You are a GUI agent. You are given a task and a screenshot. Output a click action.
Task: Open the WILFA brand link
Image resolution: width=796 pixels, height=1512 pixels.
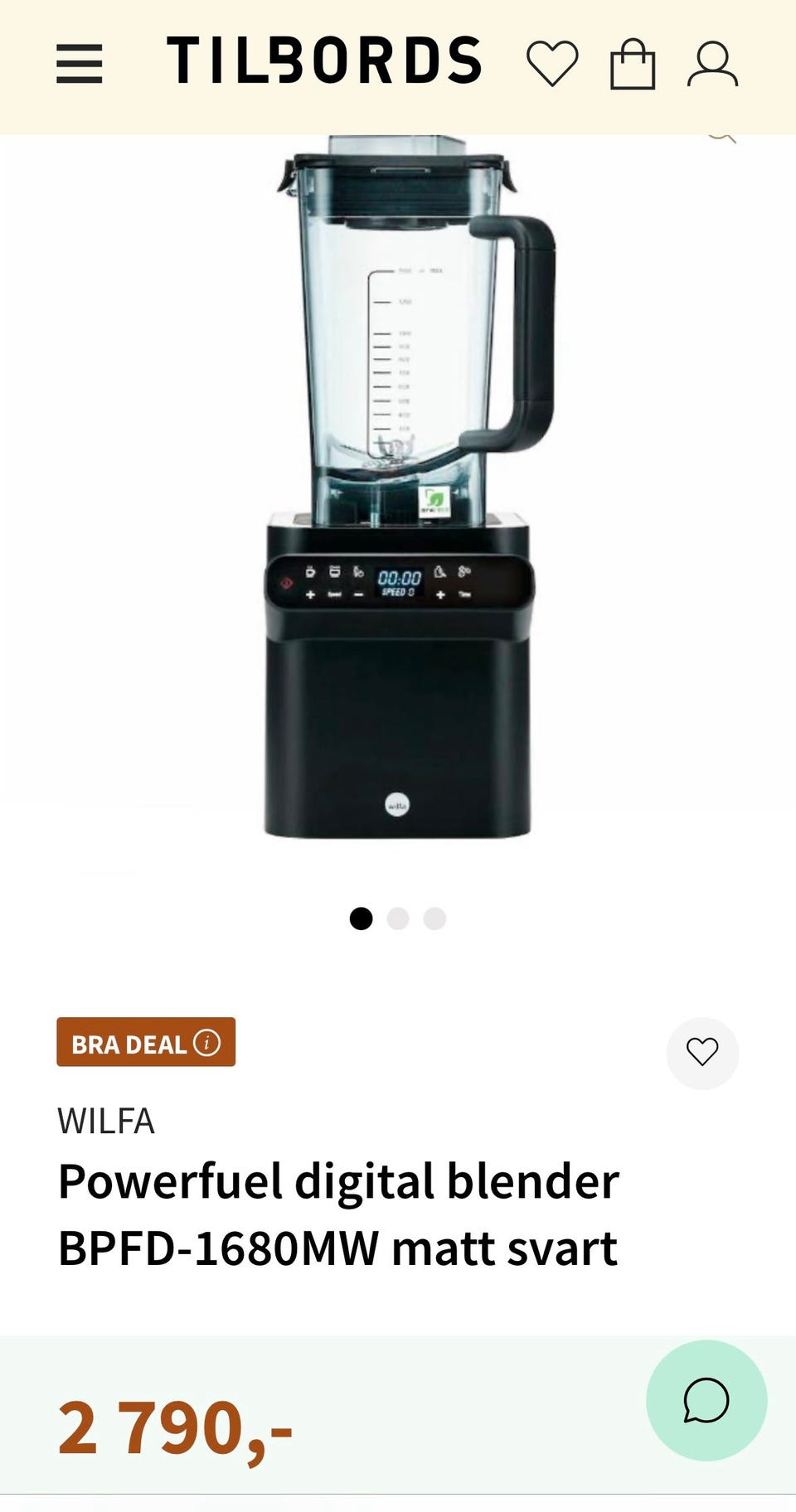106,1121
